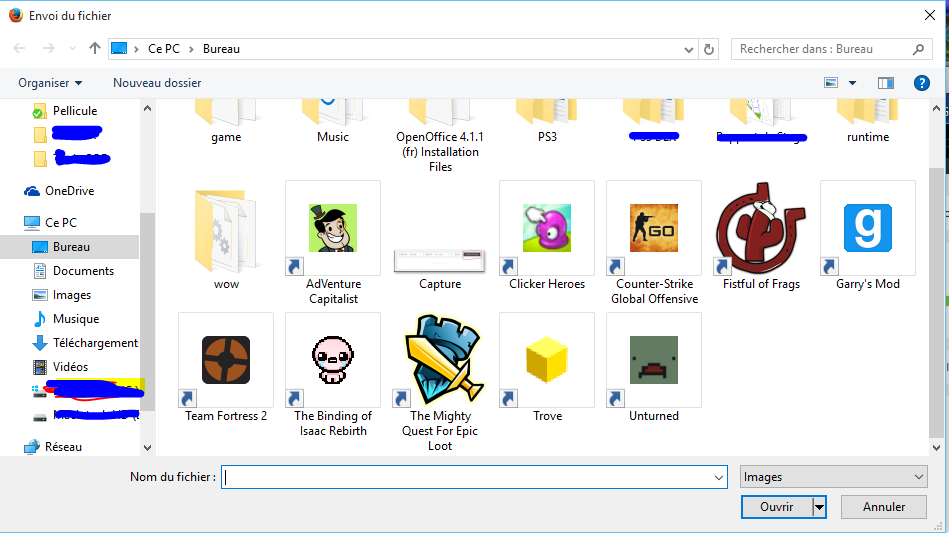Close the Envoi du fichier dialog
This screenshot has width=949, height=533.
click(930, 15)
